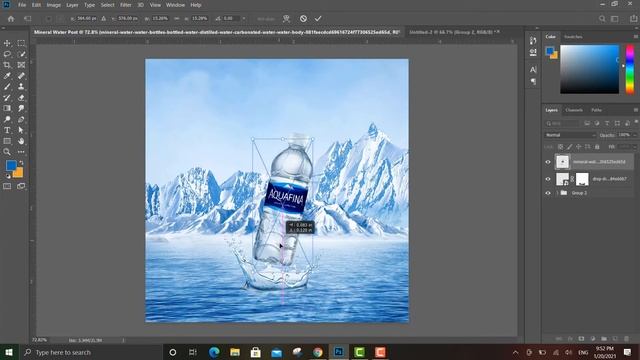Expand the Group 2 folder
This screenshot has height=360, width=640.
coord(557,193)
